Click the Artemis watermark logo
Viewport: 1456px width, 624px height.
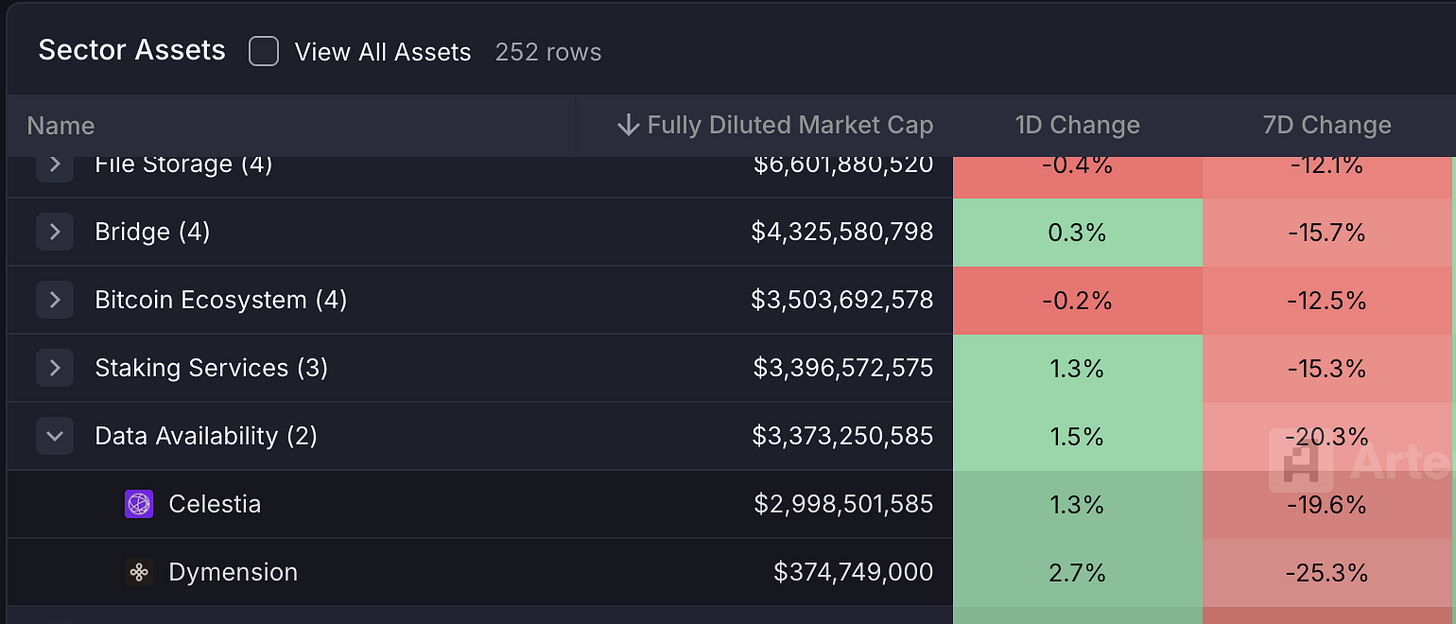pyautogui.click(x=1300, y=461)
